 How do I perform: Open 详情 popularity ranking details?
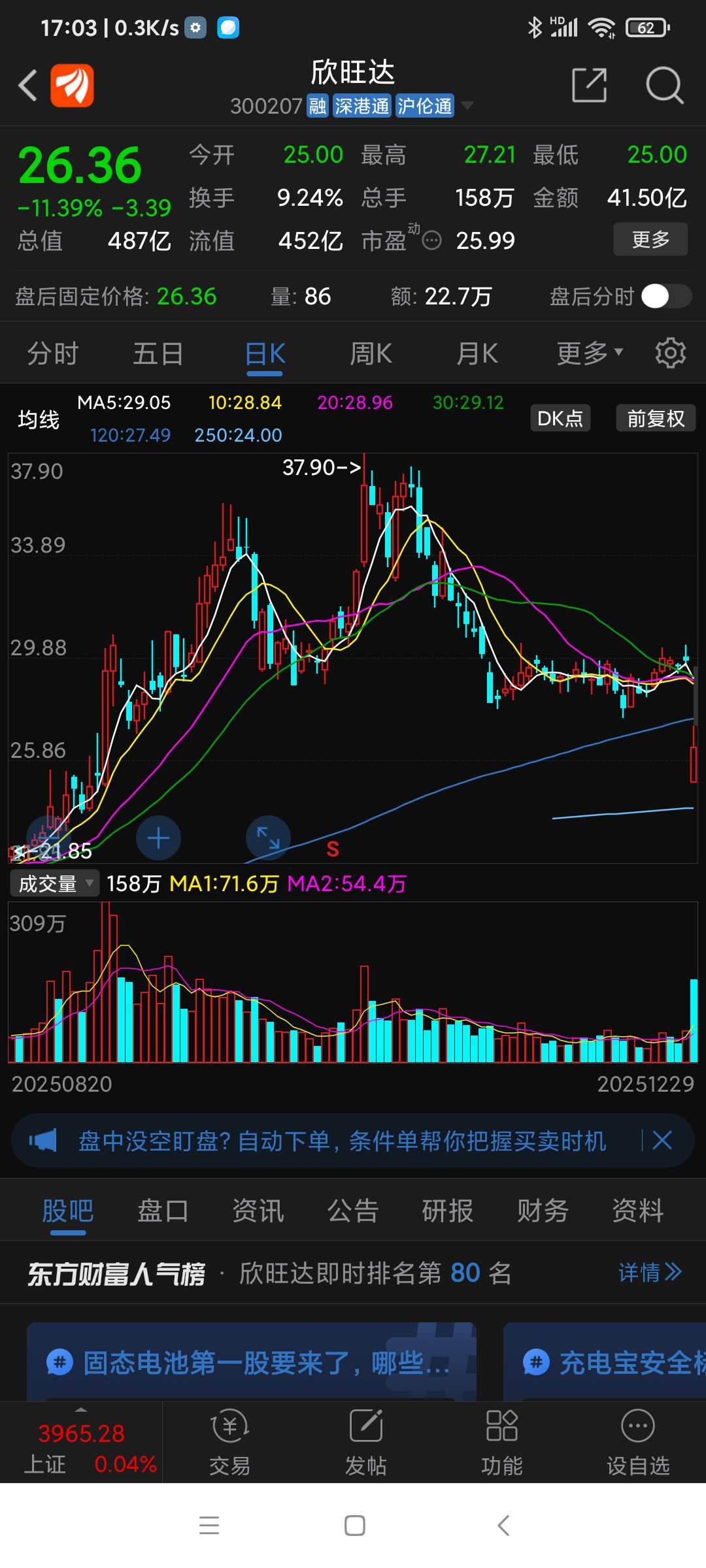[650, 1273]
